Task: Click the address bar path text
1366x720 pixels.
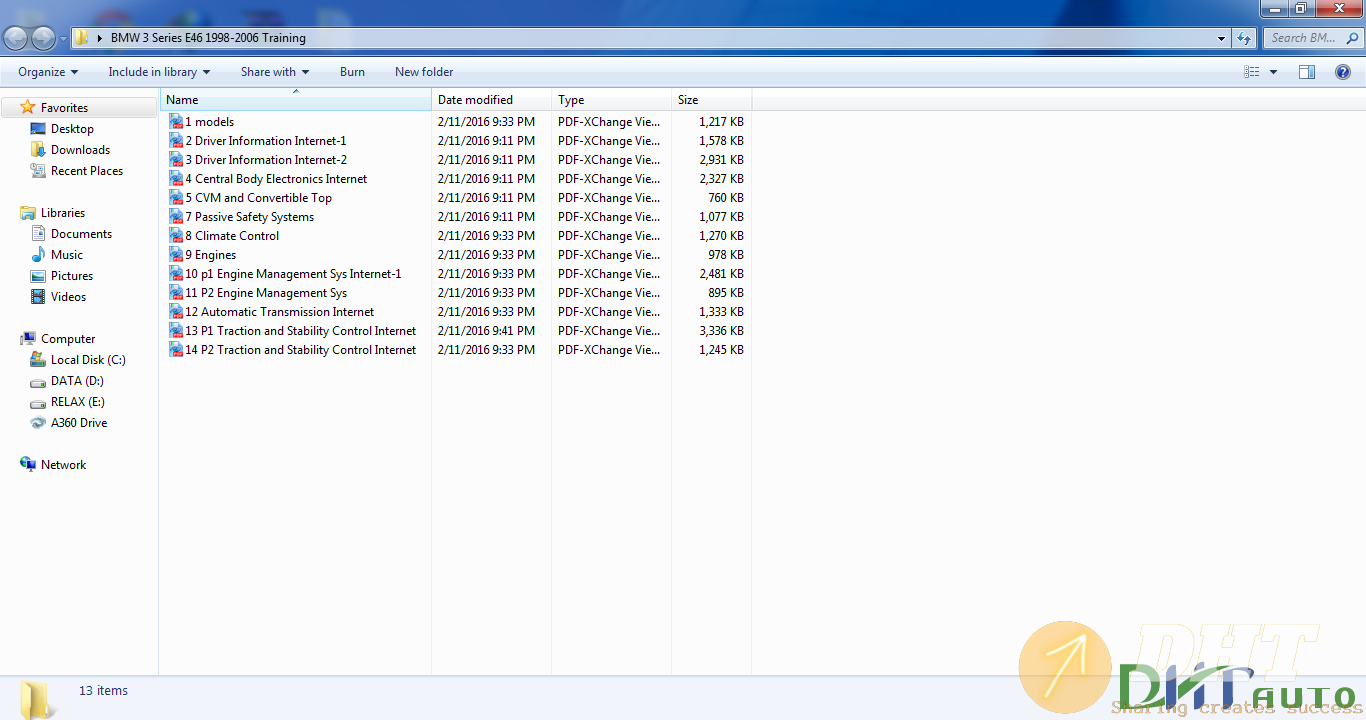Action: pyautogui.click(x=208, y=38)
